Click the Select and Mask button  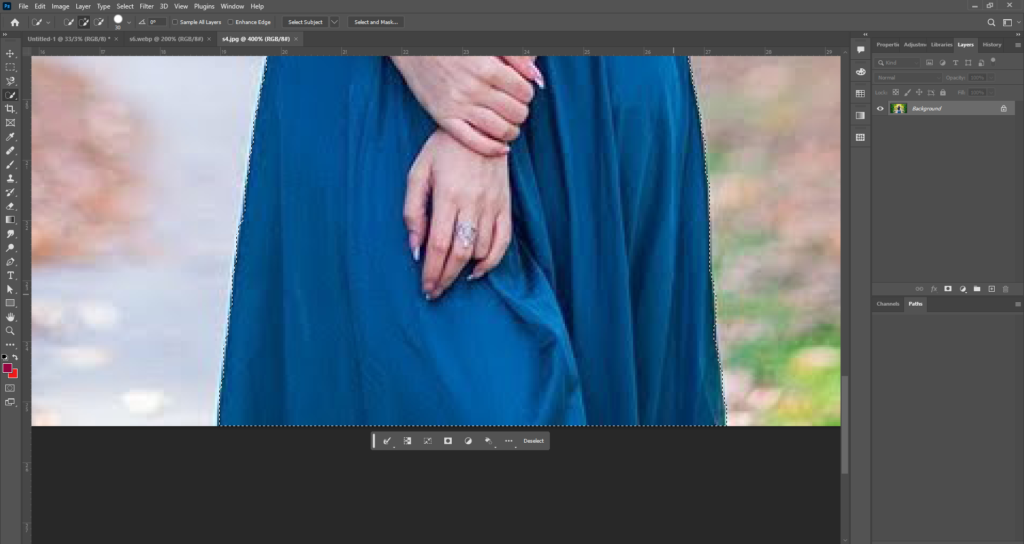tap(376, 22)
